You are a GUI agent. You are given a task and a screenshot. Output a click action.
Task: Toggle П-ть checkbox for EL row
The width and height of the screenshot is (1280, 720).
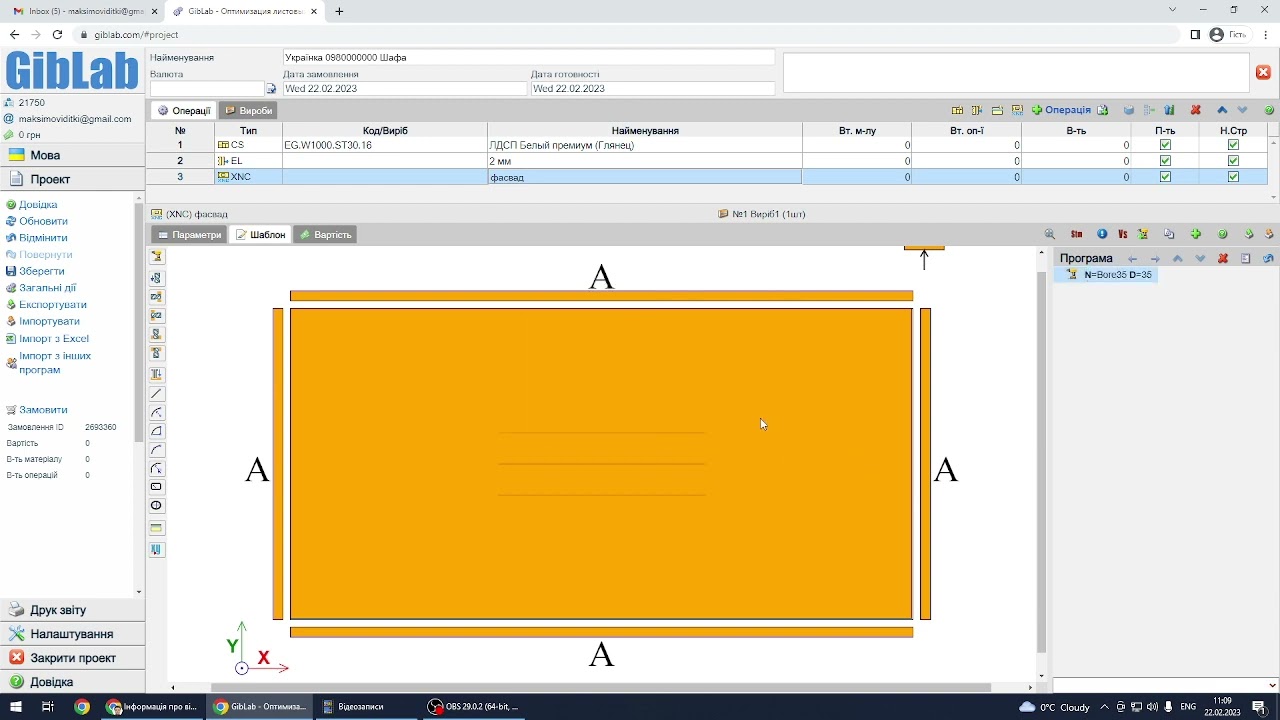1165,161
